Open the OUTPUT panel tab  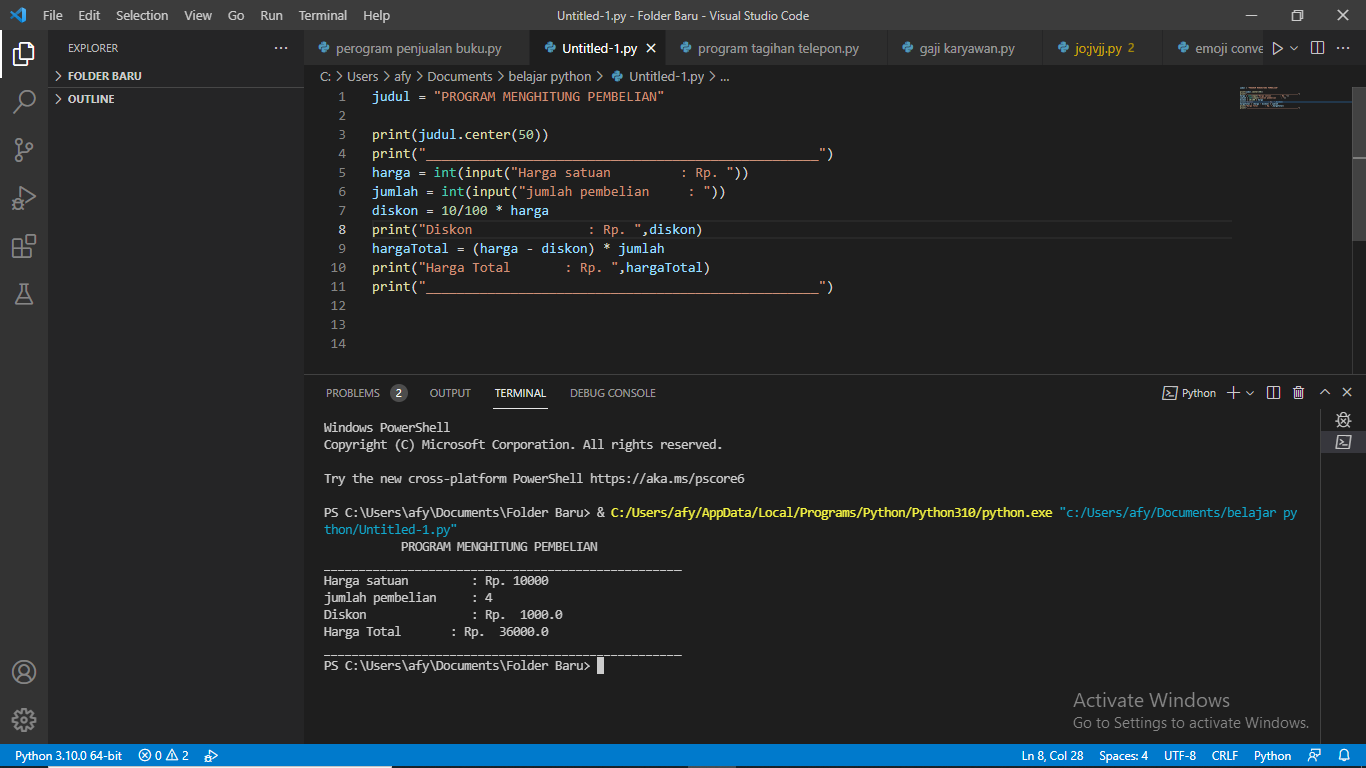point(450,393)
